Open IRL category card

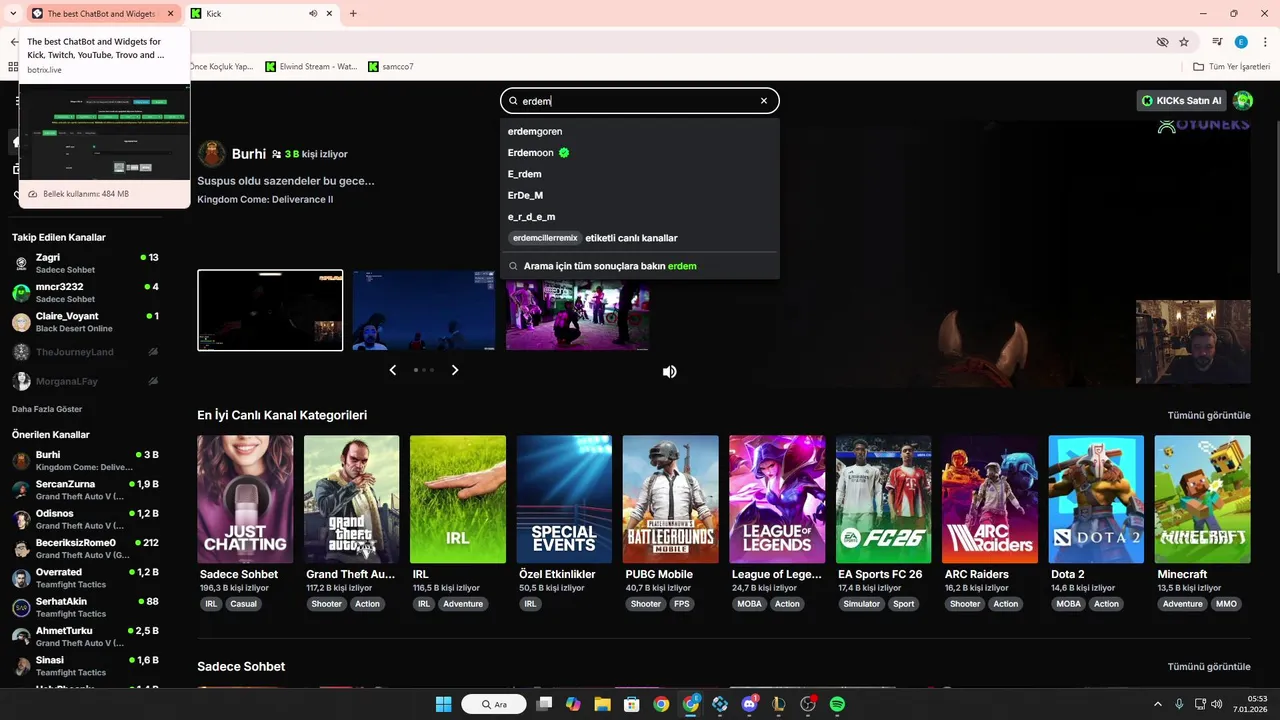(458, 499)
